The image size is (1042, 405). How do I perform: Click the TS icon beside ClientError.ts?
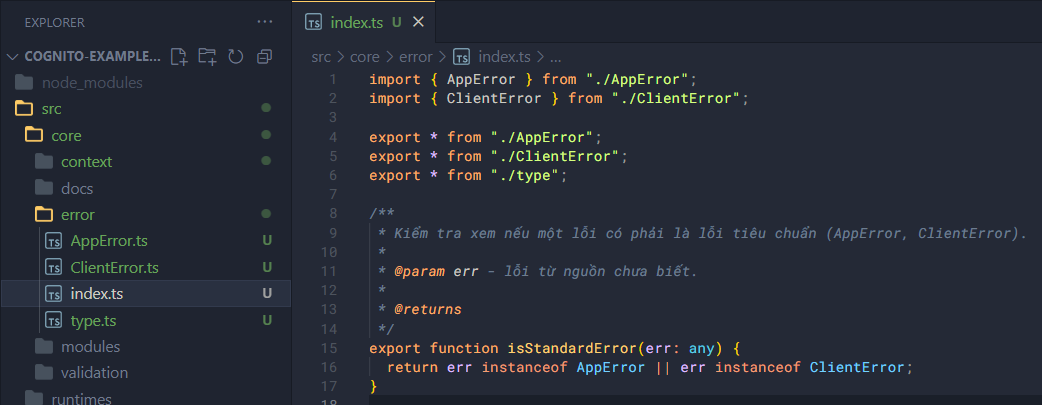coord(53,267)
